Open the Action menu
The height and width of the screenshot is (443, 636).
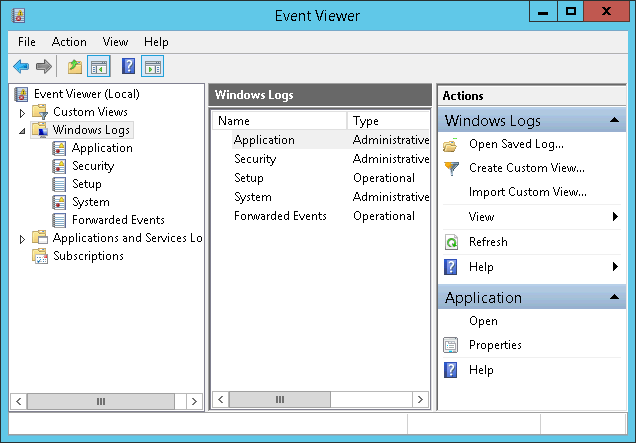(x=69, y=42)
